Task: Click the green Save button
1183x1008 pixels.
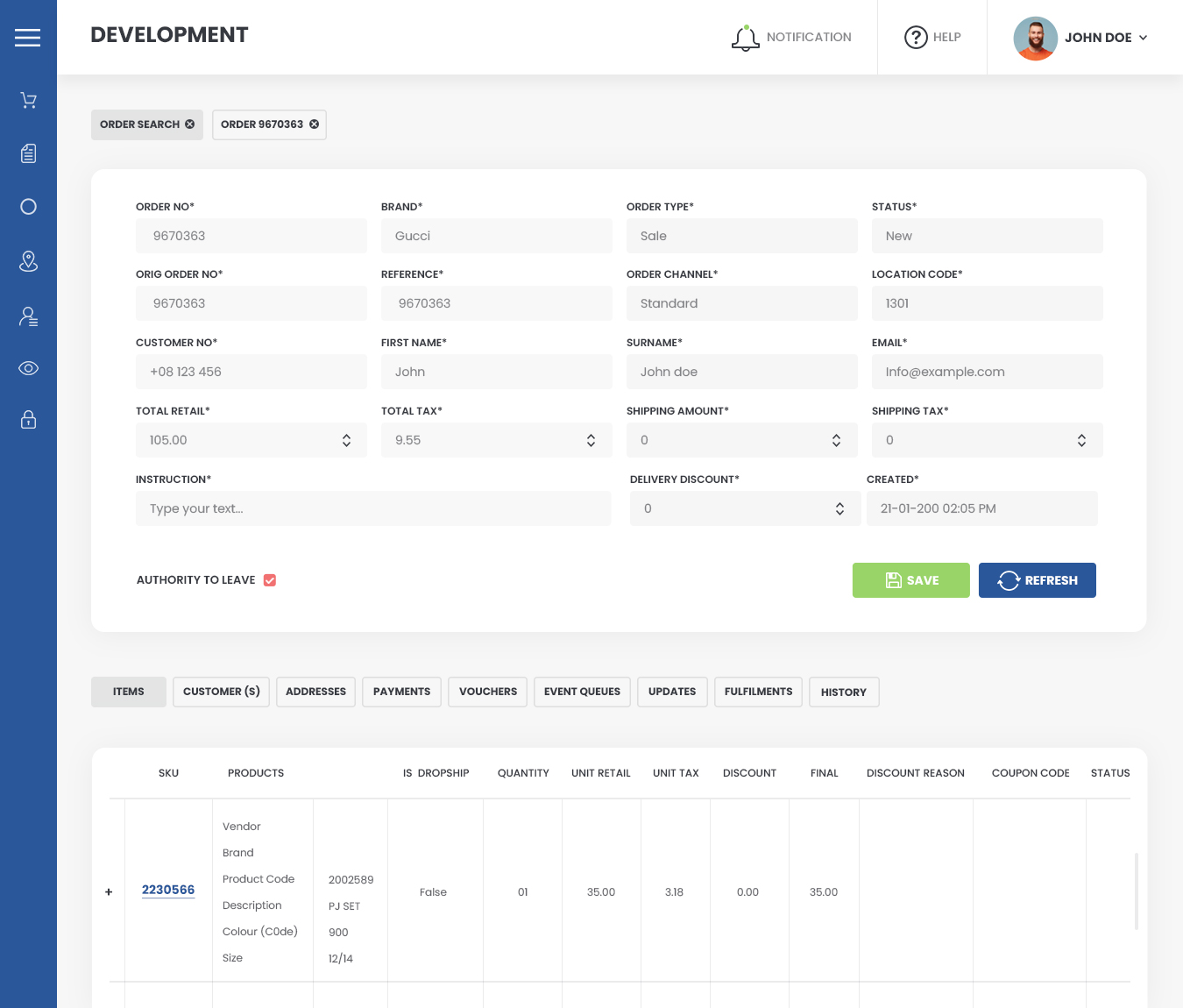Action: (910, 580)
